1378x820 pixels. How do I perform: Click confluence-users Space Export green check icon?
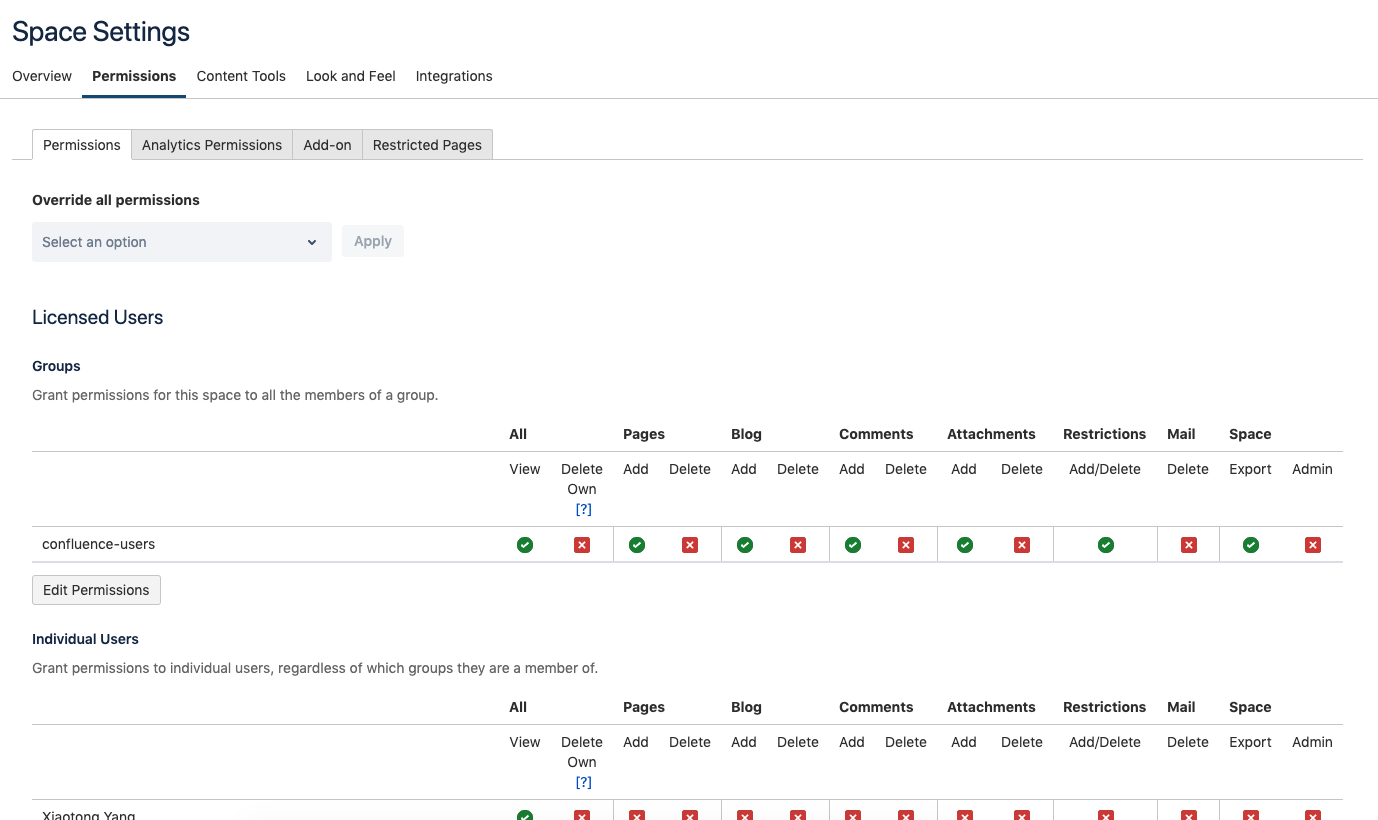(1251, 545)
